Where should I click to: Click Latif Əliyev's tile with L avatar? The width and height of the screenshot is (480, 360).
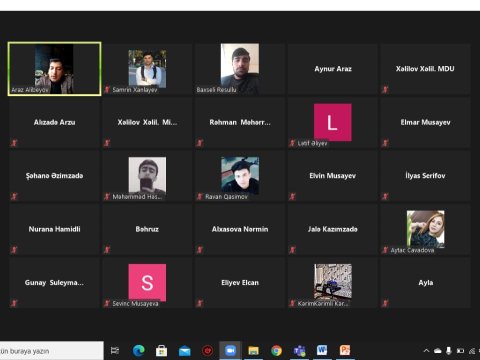point(333,122)
